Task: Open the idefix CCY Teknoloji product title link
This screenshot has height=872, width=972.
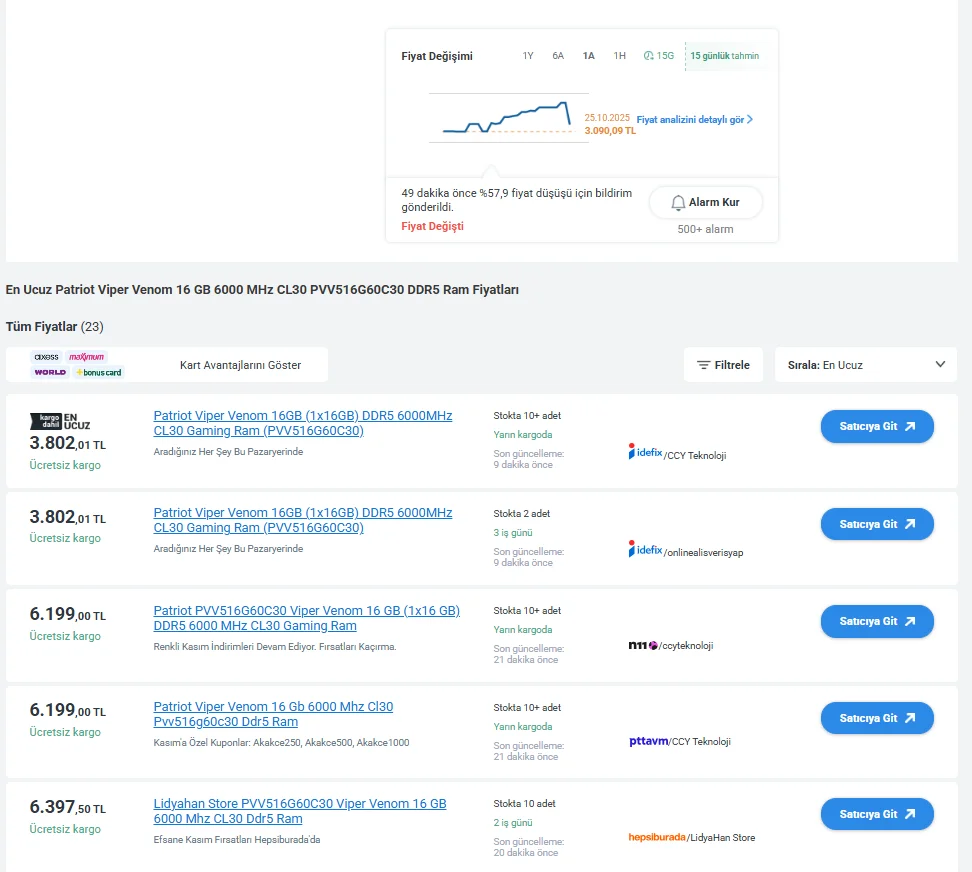Action: click(303, 423)
